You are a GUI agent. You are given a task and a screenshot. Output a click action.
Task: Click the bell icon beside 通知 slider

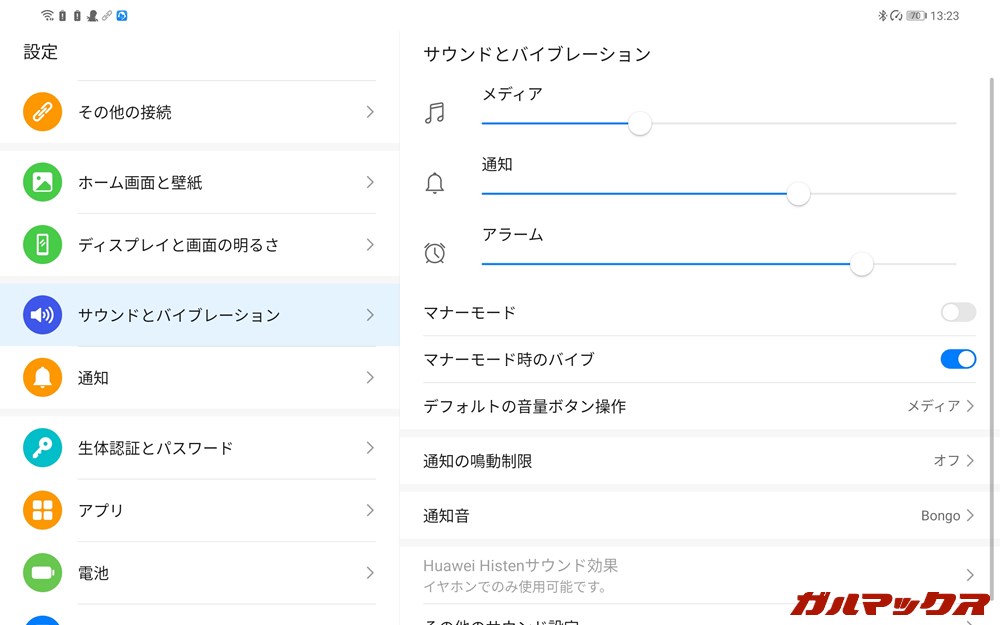tap(437, 183)
